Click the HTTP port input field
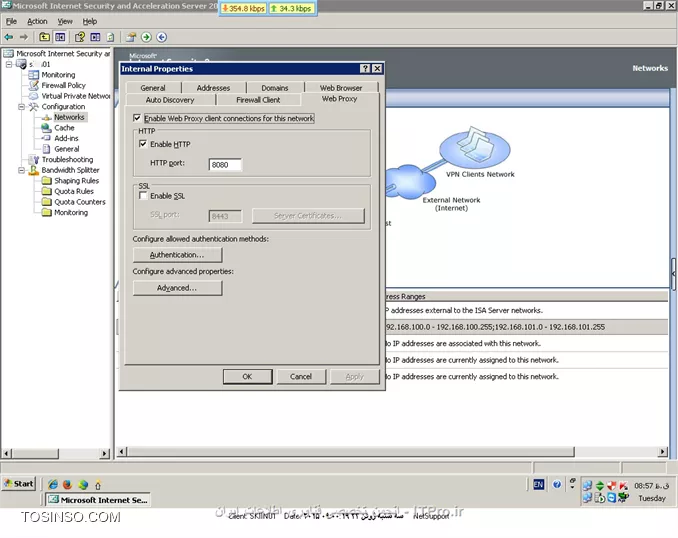Screen dimensions: 678x538 coord(225,164)
